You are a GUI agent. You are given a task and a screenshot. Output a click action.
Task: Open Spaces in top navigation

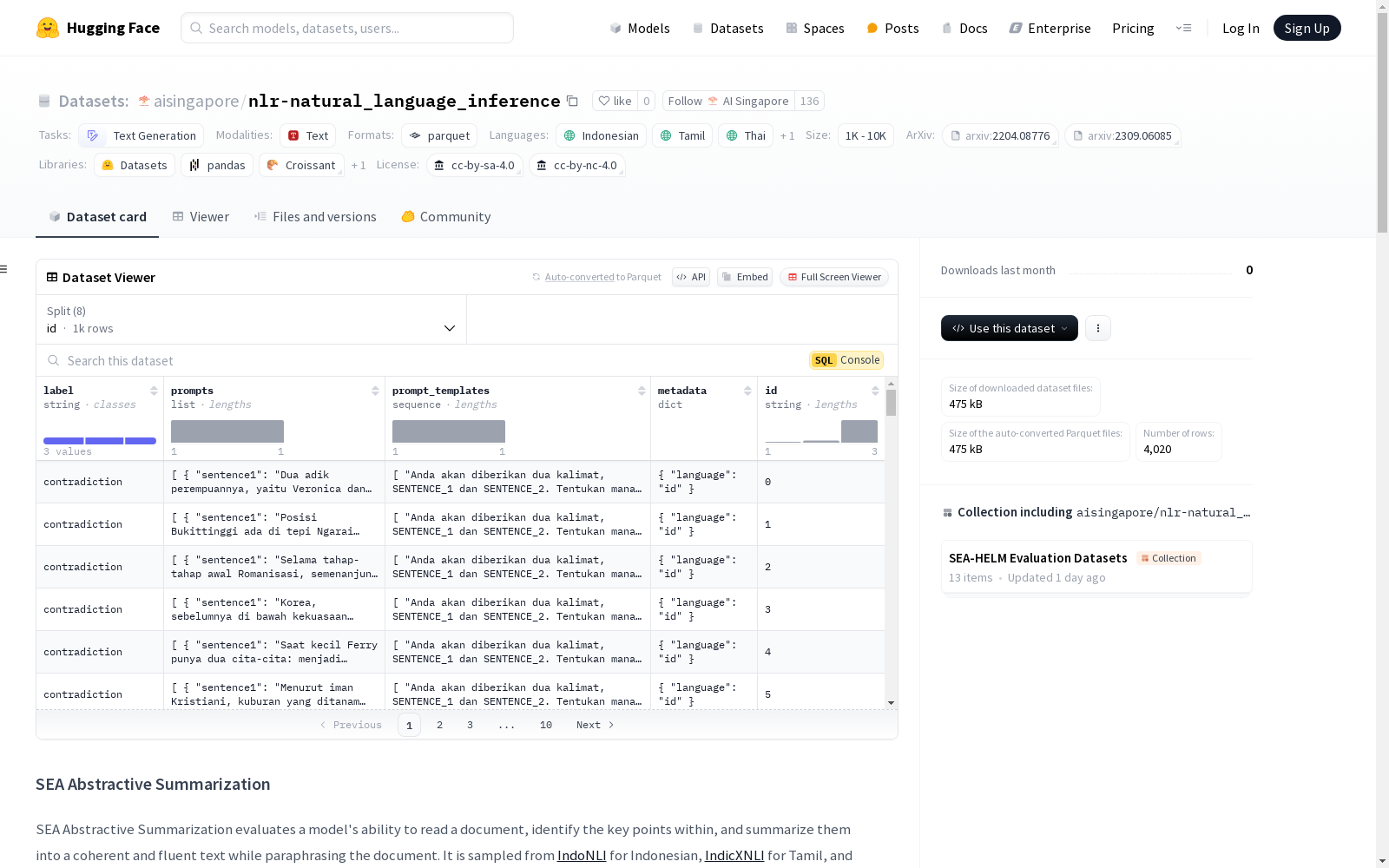[x=815, y=28]
